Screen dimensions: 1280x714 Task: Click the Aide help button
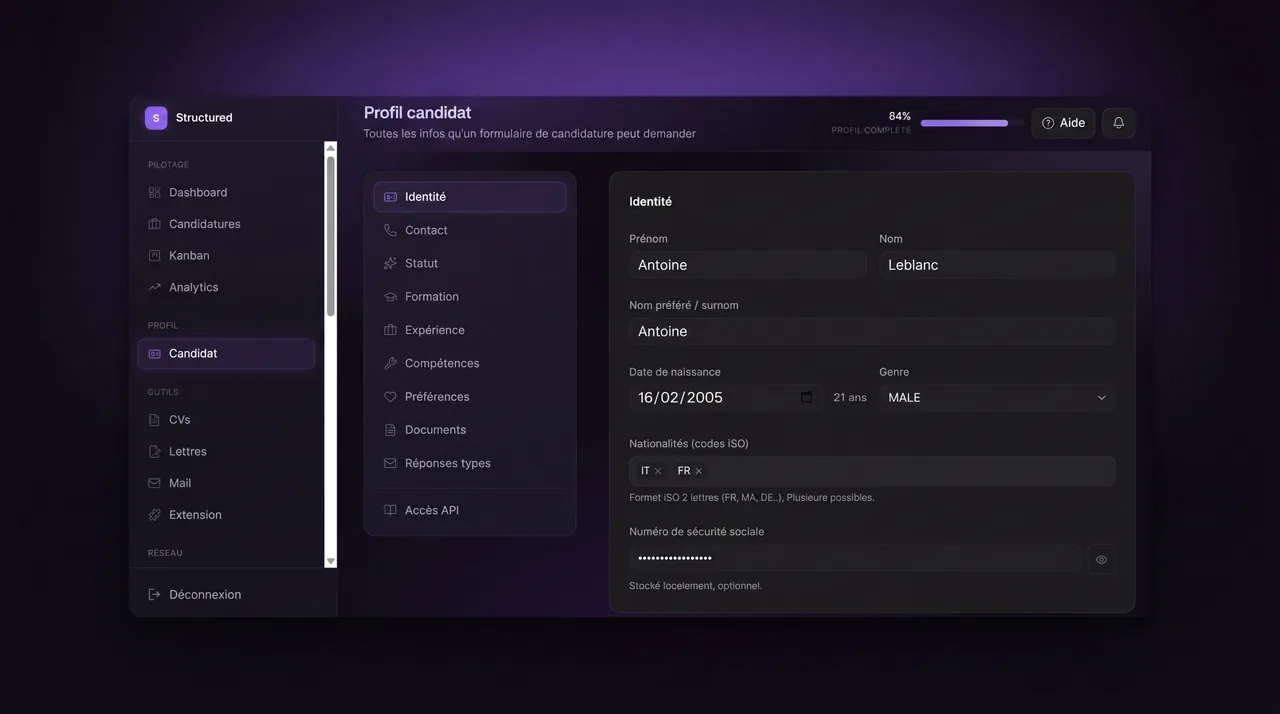point(1063,123)
